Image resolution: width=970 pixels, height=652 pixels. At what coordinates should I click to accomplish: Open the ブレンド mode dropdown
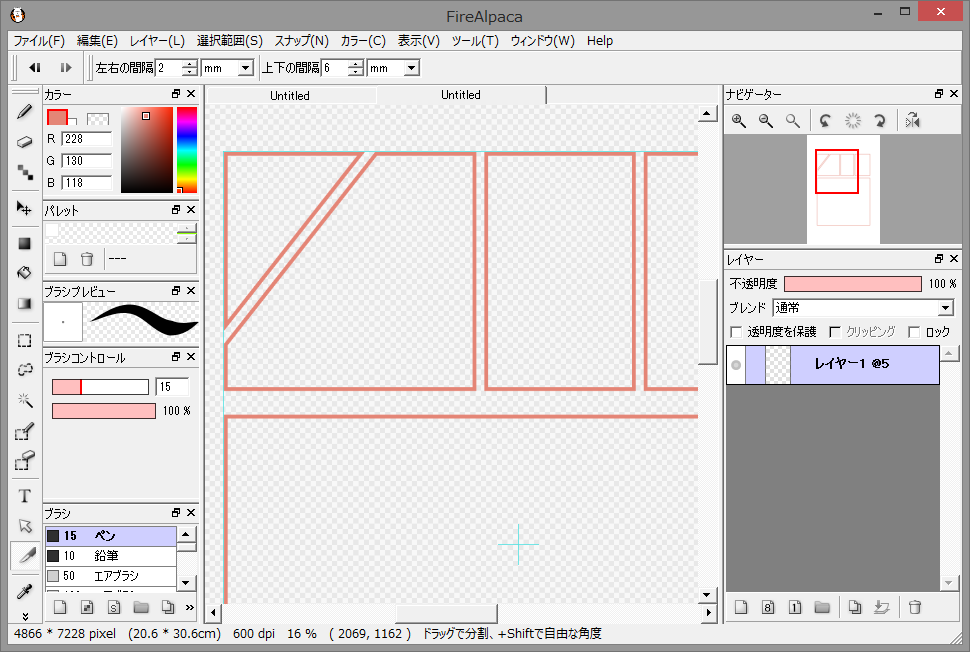tap(945, 308)
